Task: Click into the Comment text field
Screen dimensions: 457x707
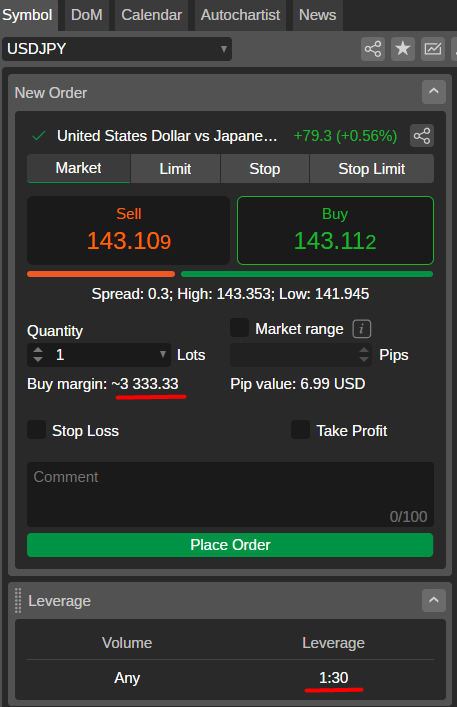Action: pos(230,494)
